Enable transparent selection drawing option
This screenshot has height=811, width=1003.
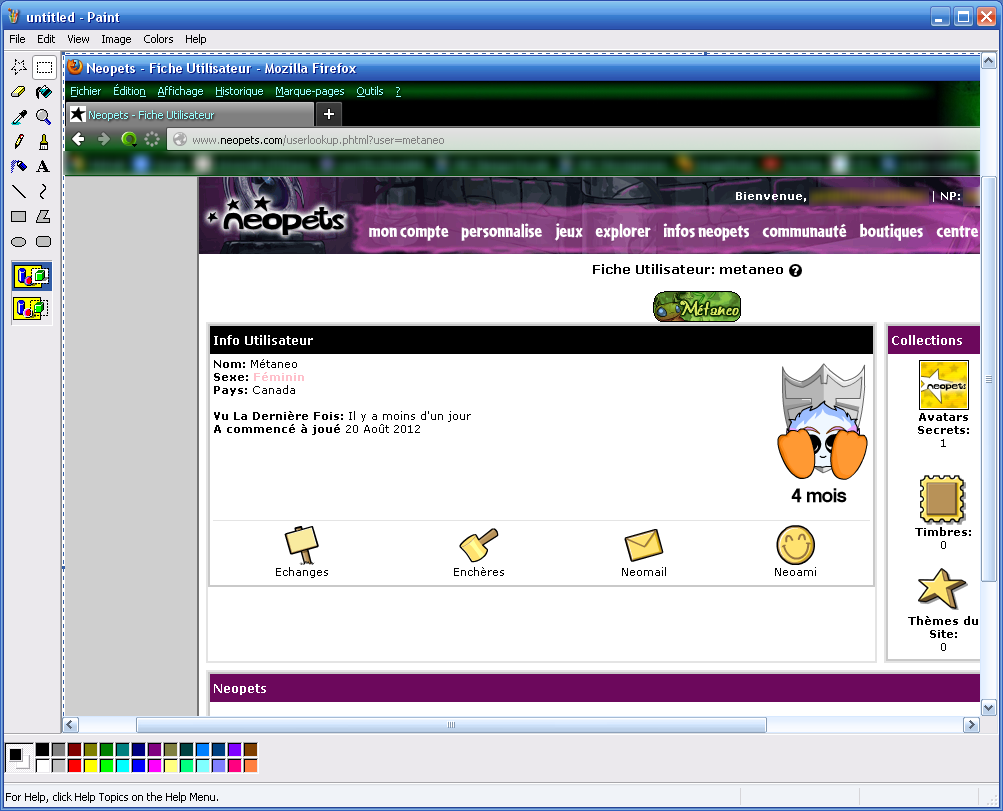point(31,308)
